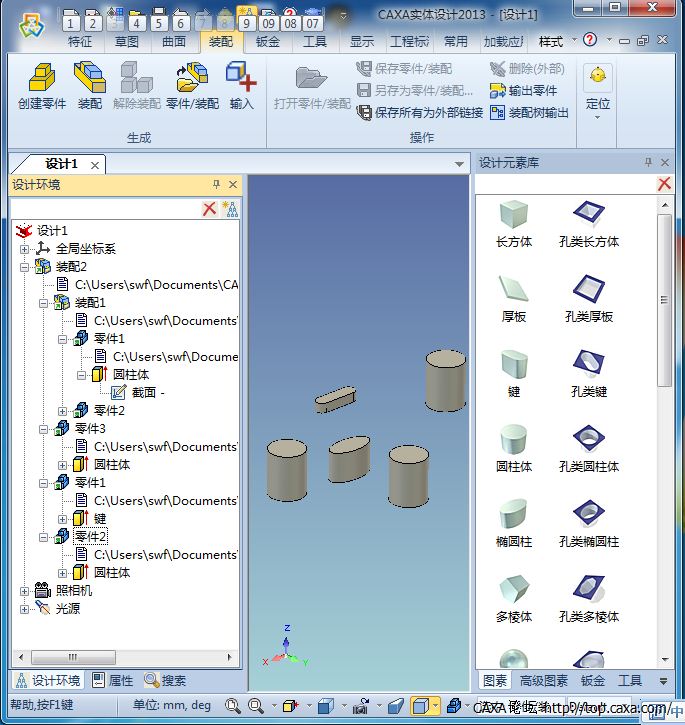Select the 孔类圆柱体 element
Image resolution: width=685 pixels, height=725 pixels.
(589, 449)
